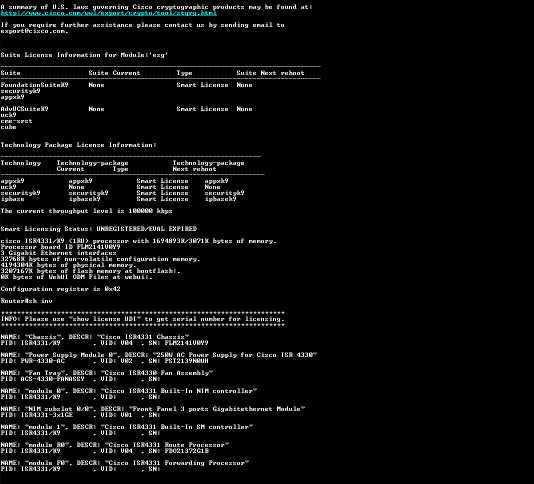This screenshot has width=534, height=484.
Task: Click the Route Processor serial number value
Action: (x=186, y=451)
